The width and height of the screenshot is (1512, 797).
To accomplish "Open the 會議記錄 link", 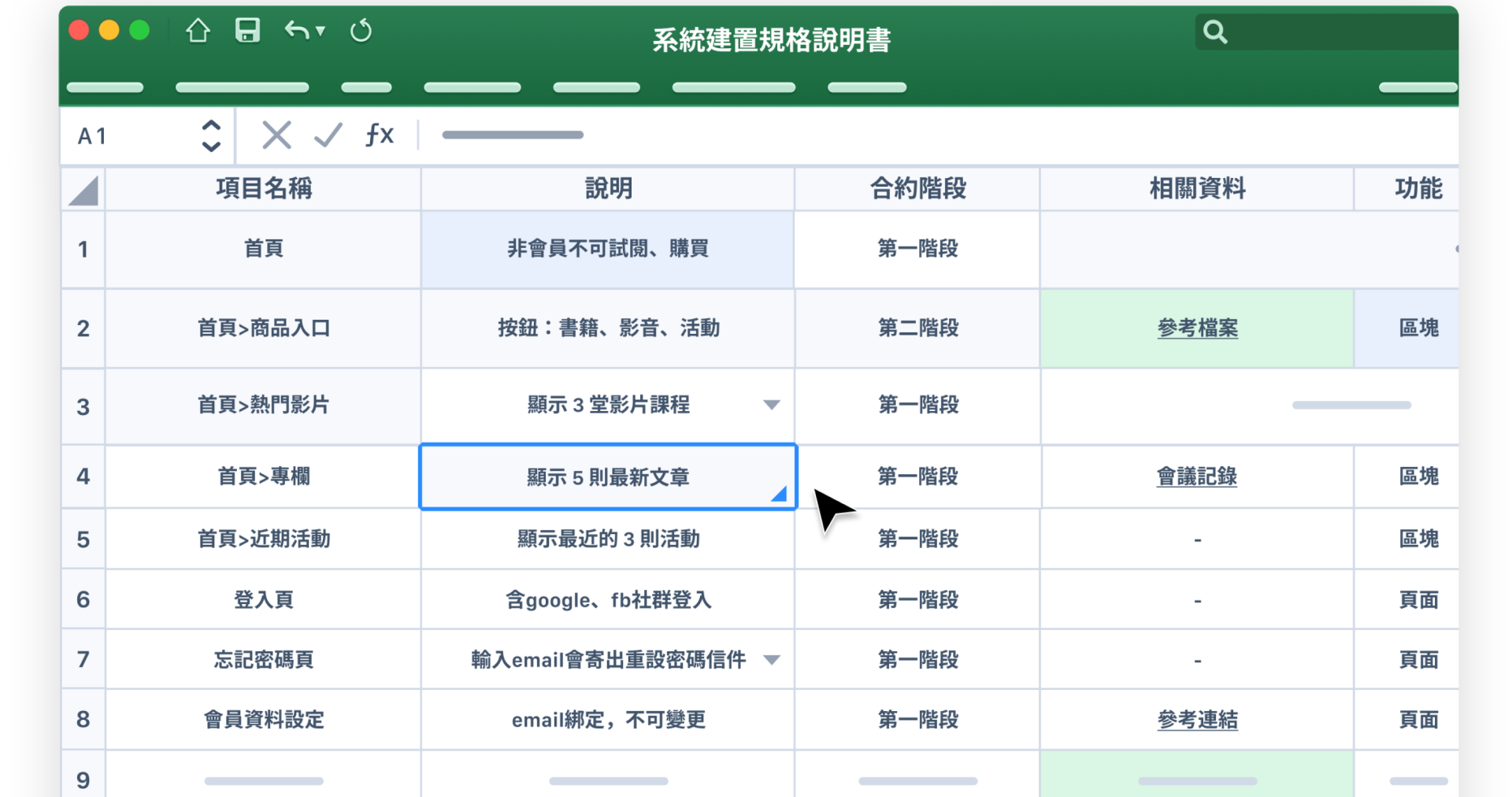I will pyautogui.click(x=1196, y=476).
